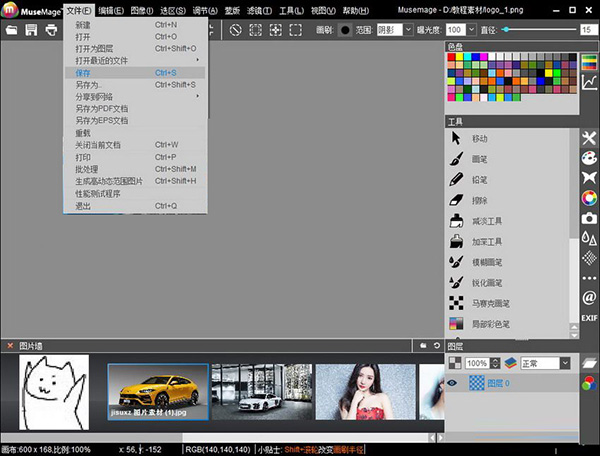Open the 编辑(E) menu in menu bar
Image resolution: width=600 pixels, height=456 pixels.
[x=111, y=10]
